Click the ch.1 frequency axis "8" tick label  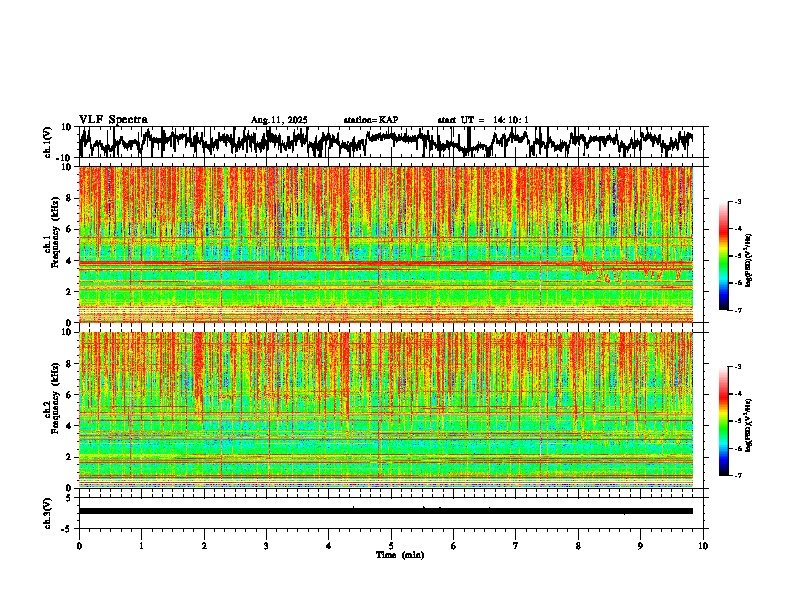(70, 198)
